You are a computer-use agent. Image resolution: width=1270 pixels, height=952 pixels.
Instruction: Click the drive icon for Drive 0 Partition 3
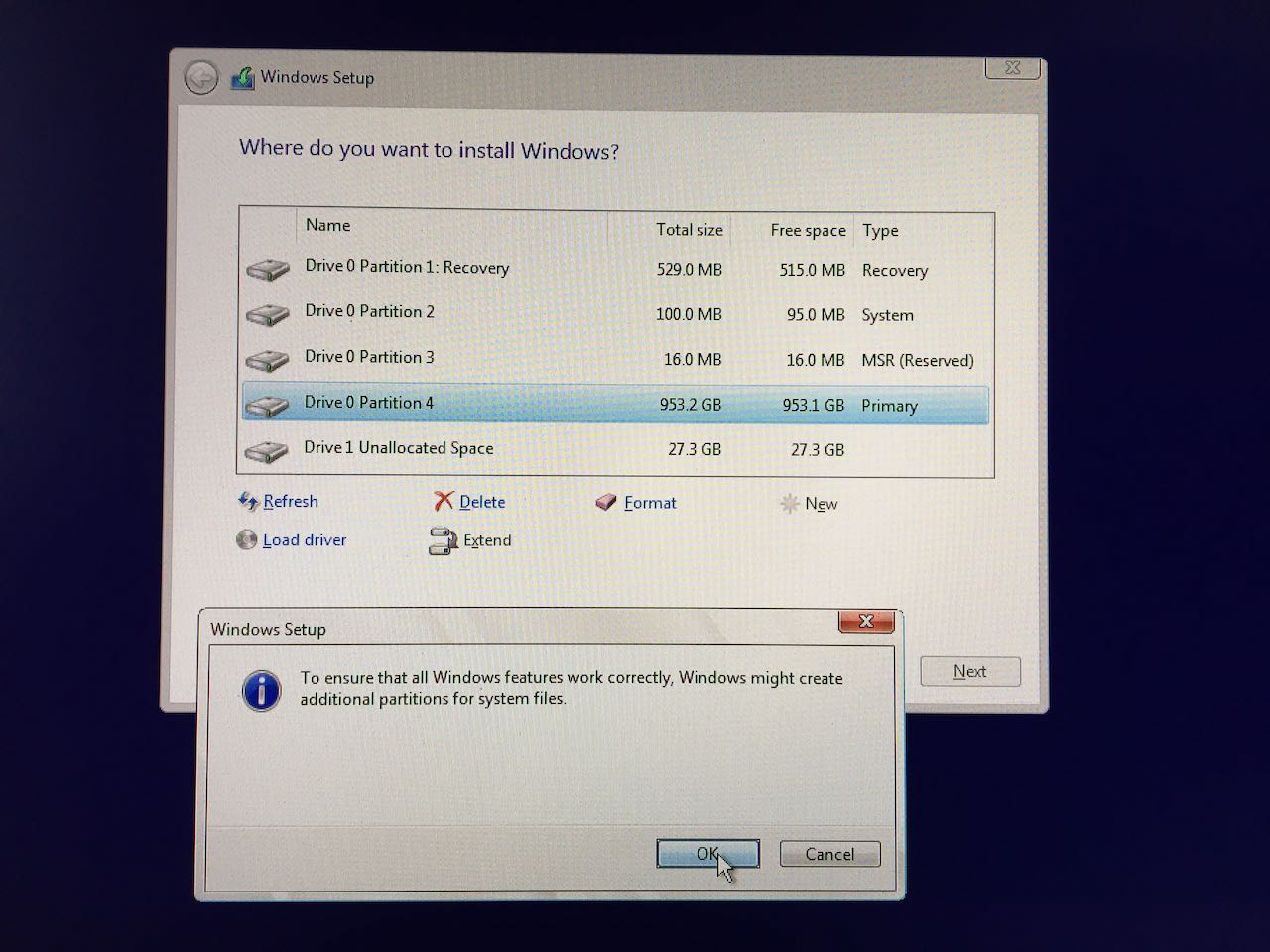click(x=267, y=360)
